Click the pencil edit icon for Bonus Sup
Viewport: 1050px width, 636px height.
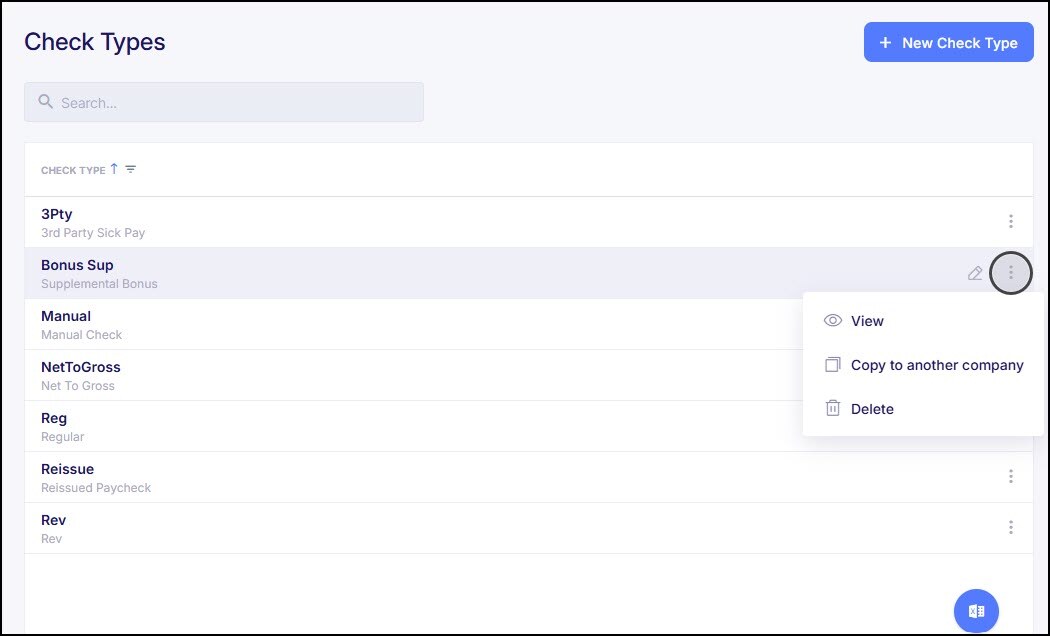click(x=975, y=273)
